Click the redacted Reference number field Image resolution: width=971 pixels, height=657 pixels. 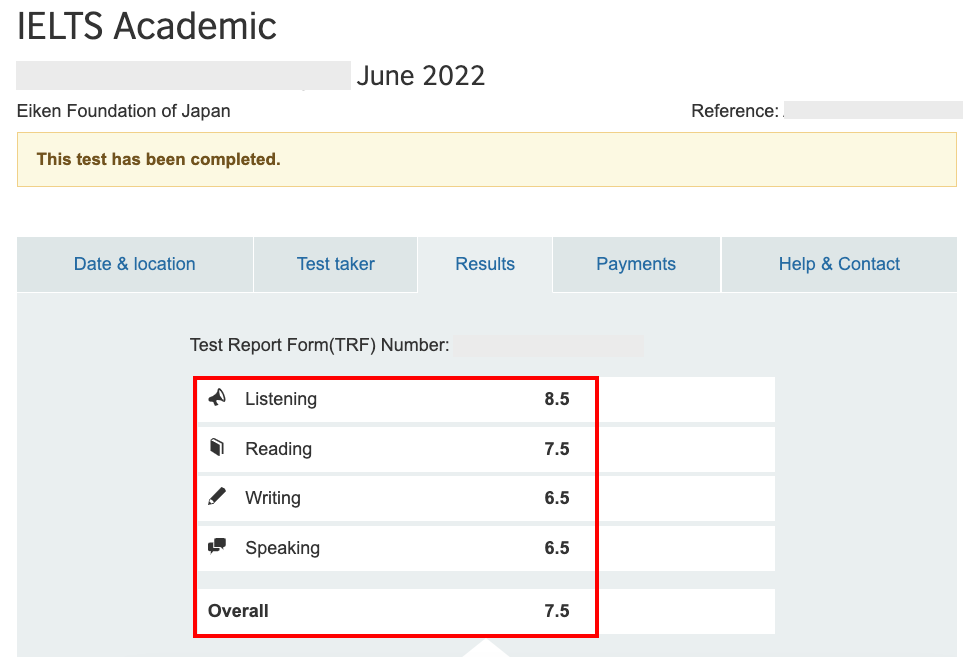pos(872,111)
